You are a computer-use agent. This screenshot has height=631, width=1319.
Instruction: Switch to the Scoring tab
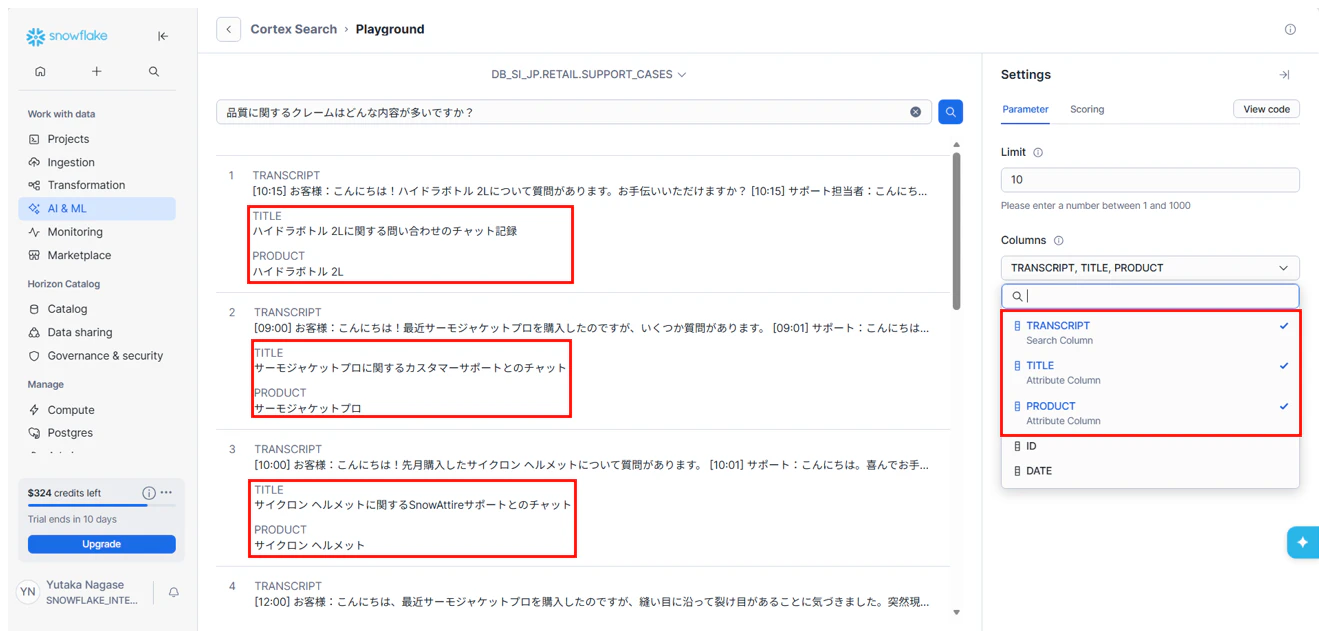point(1087,109)
